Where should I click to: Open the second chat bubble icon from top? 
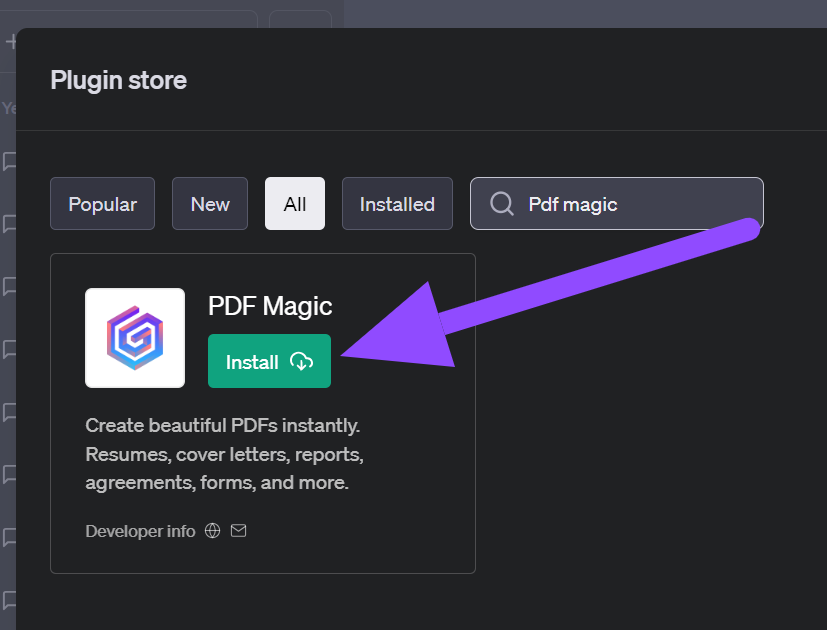pos(10,224)
